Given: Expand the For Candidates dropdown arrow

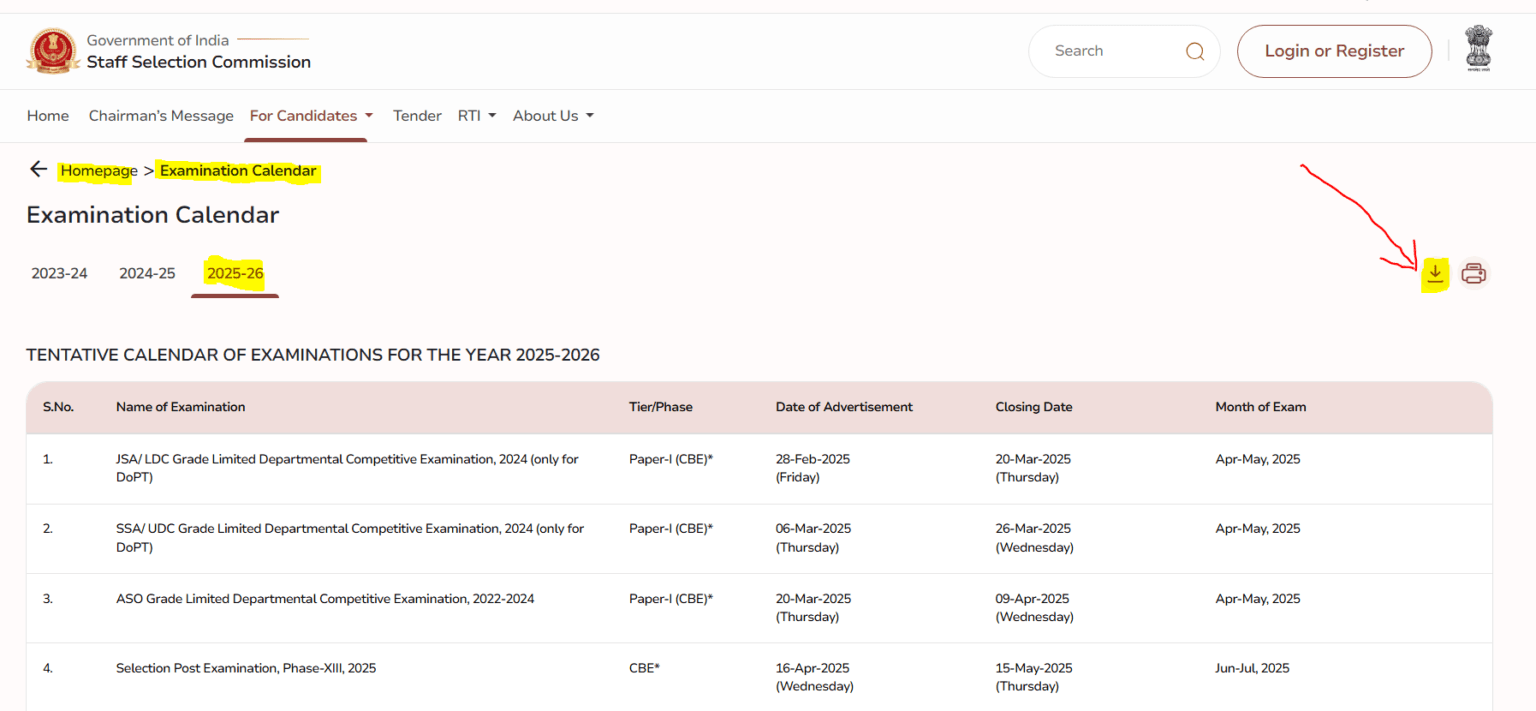Looking at the screenshot, I should tap(369, 116).
